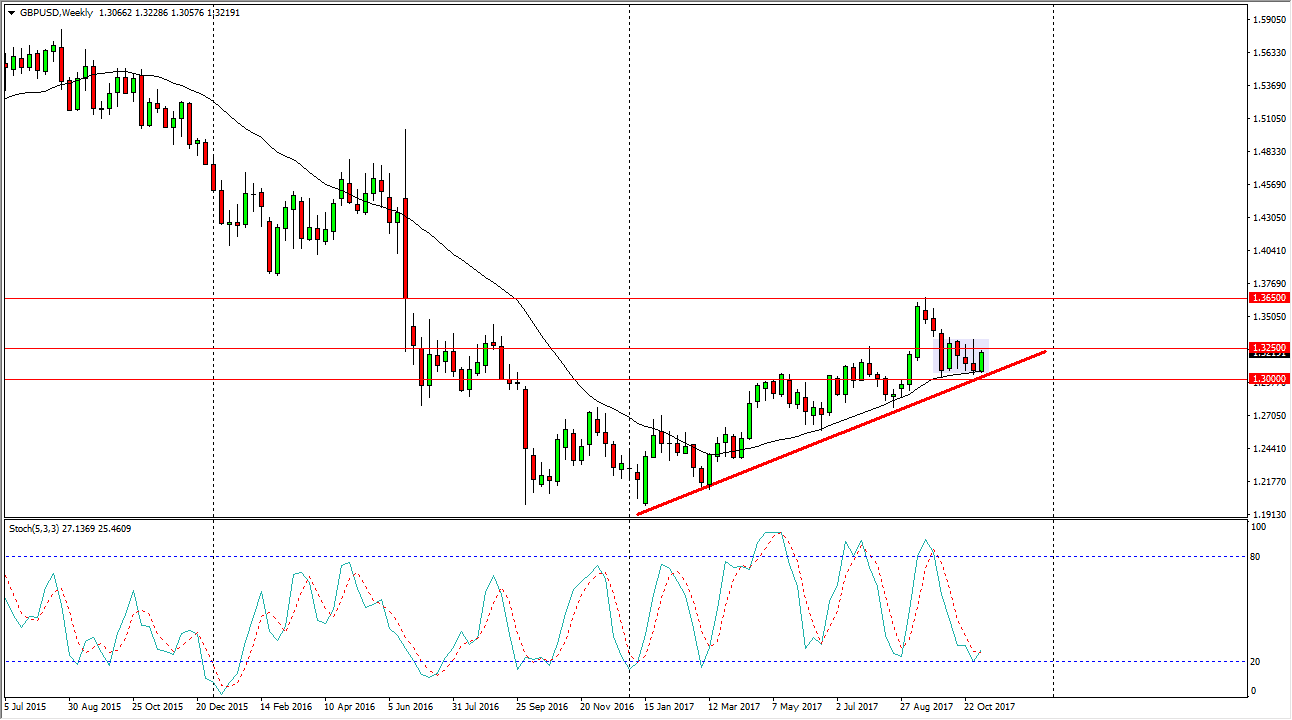Screen dimensions: 1292x720
Task: Select the 1.36500 red price label
Action: (1267, 298)
